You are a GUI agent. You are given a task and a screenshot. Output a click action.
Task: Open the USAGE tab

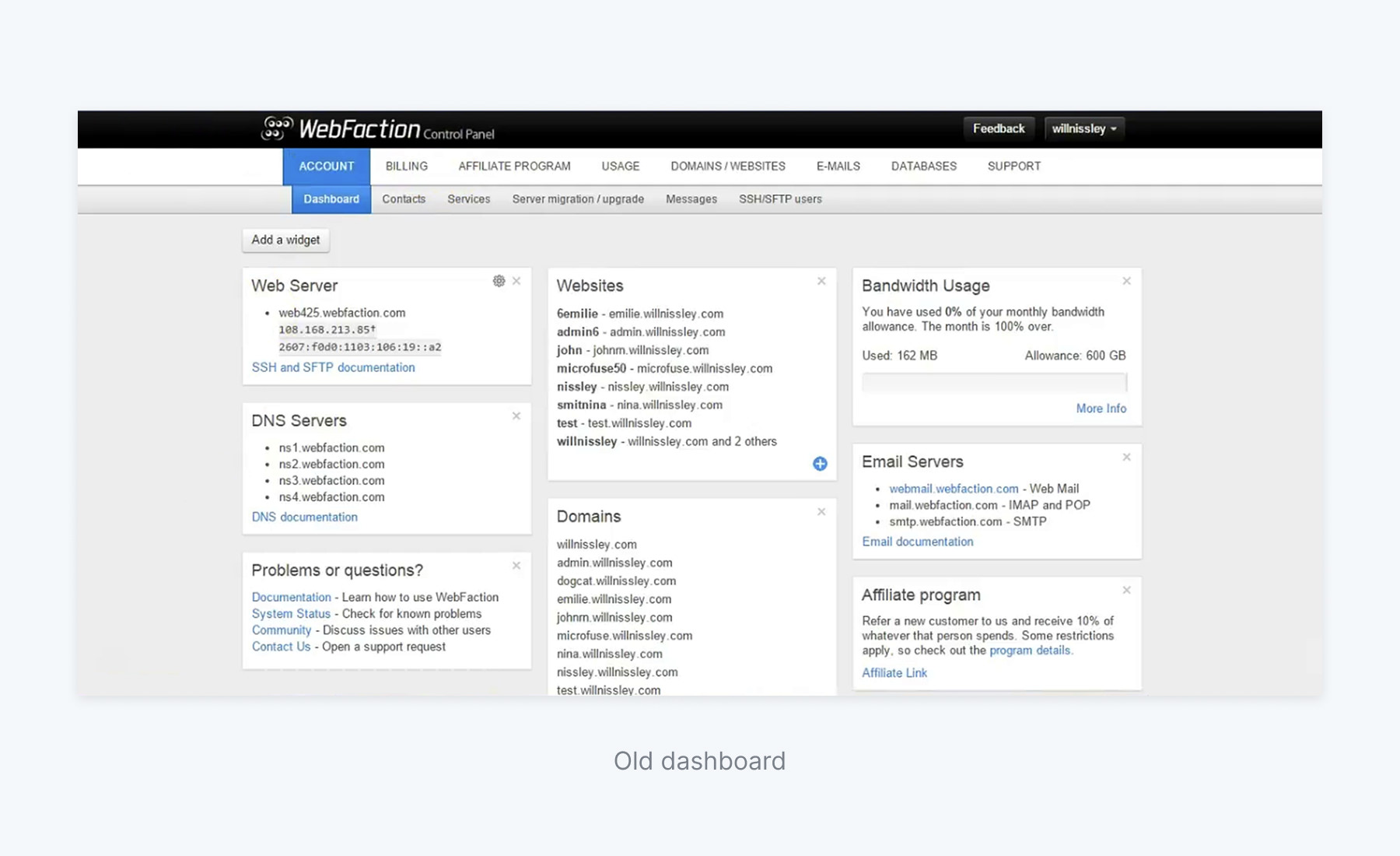(621, 167)
